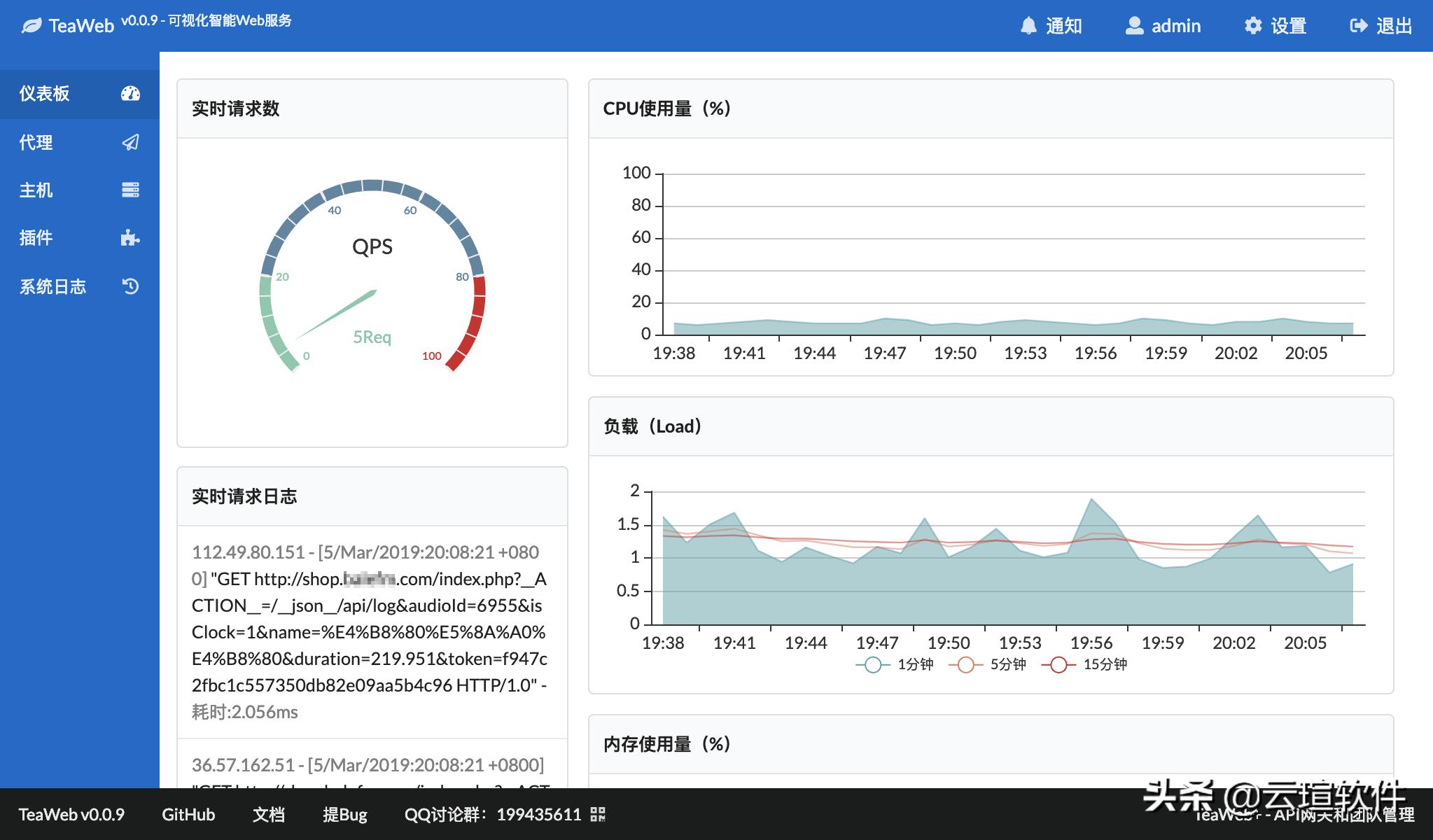Toggle the 1分钟 load legend series
Image resolution: width=1433 pixels, height=840 pixels.
click(x=895, y=664)
